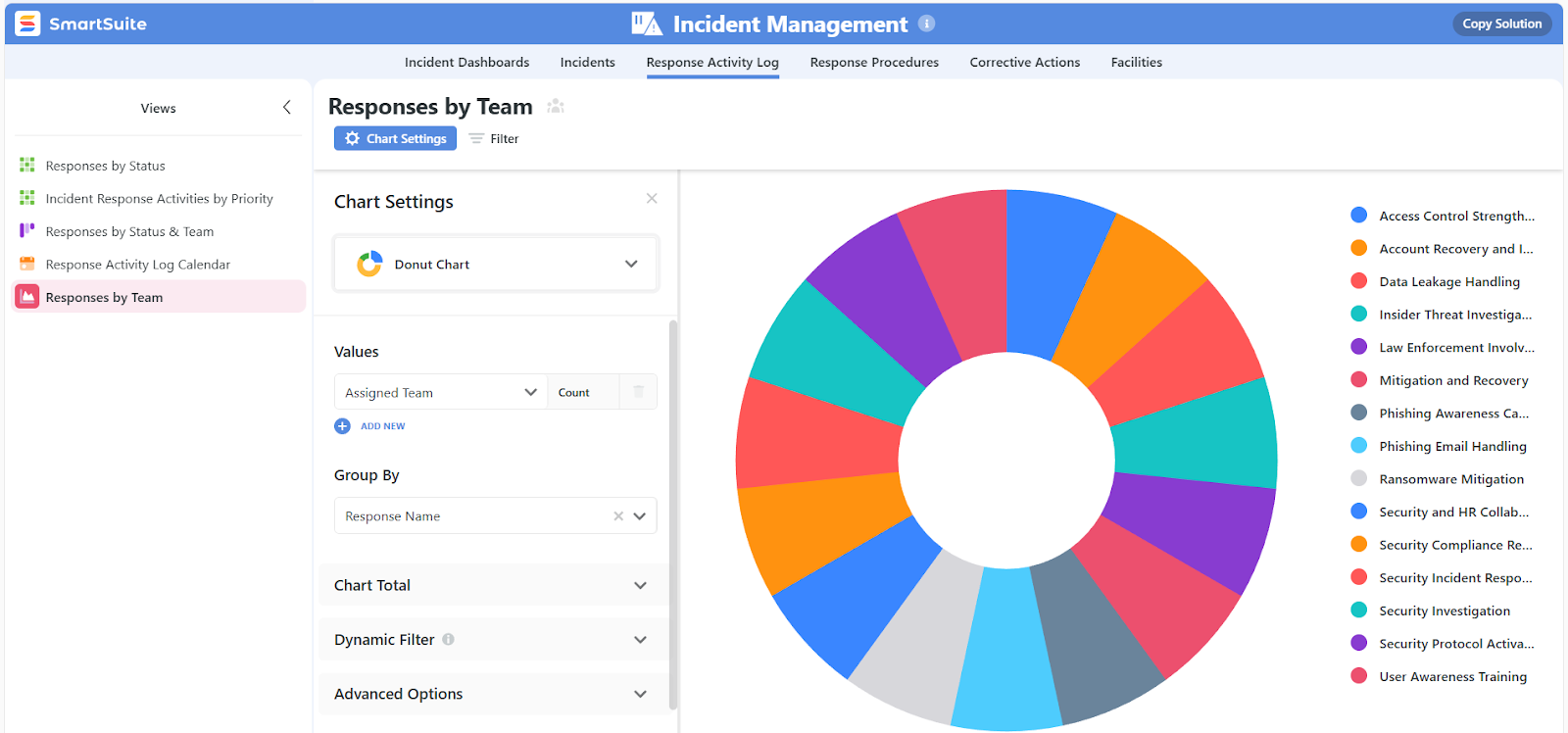Click the grid icon for Incident Response Activities by Priority
Viewport: 1568px width, 733px height.
tap(27, 198)
